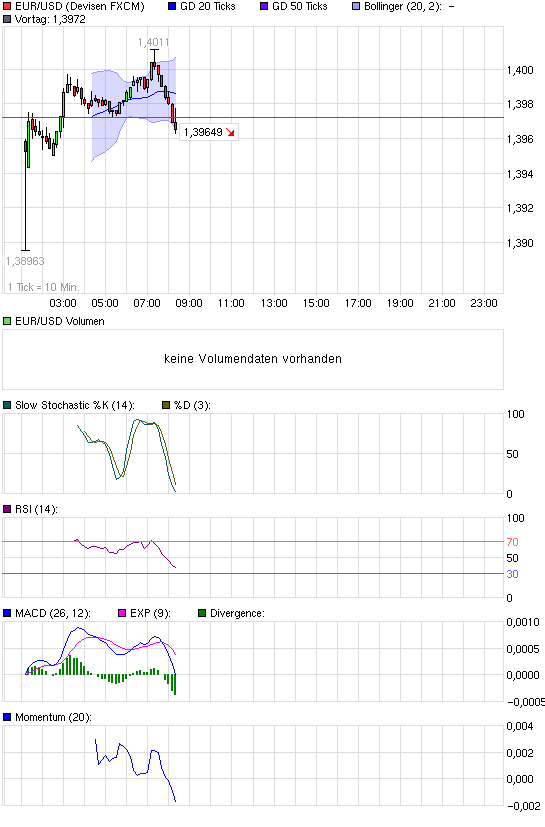Click the 'GD 20 Ticks' legend label

208,6
